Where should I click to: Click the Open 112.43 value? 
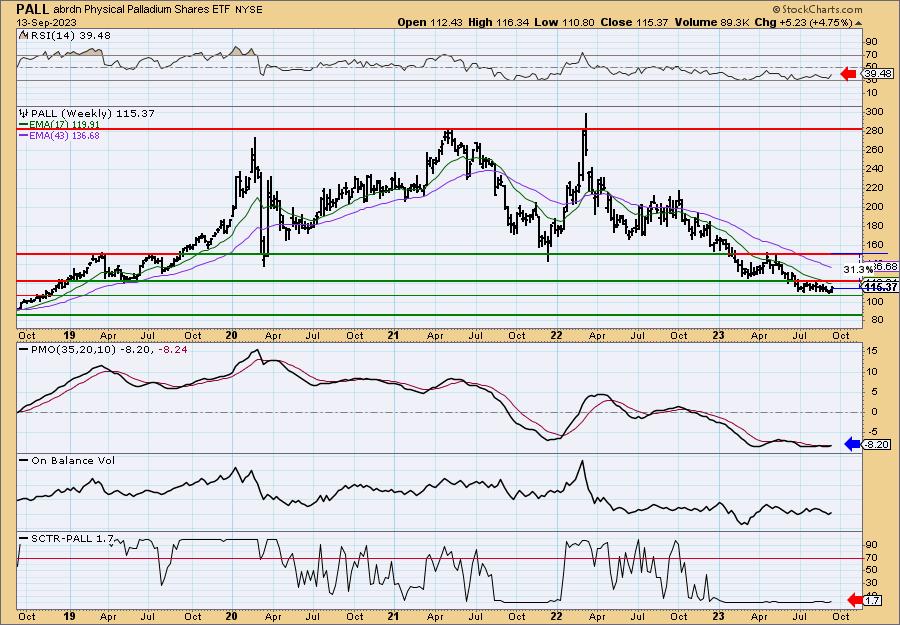pyautogui.click(x=428, y=22)
